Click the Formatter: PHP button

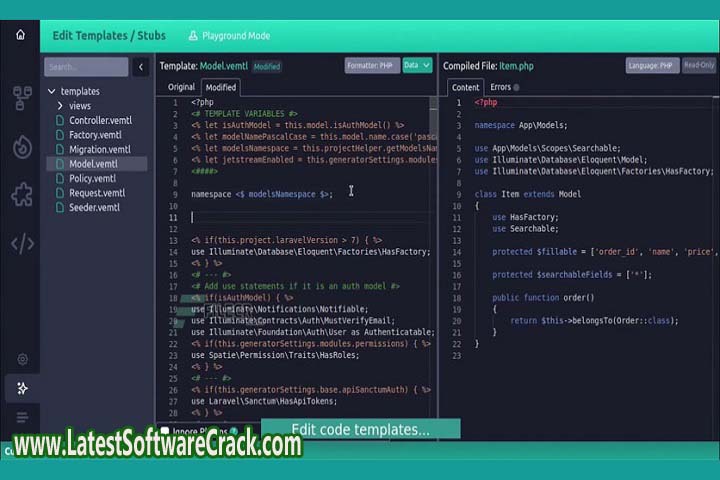pos(370,66)
